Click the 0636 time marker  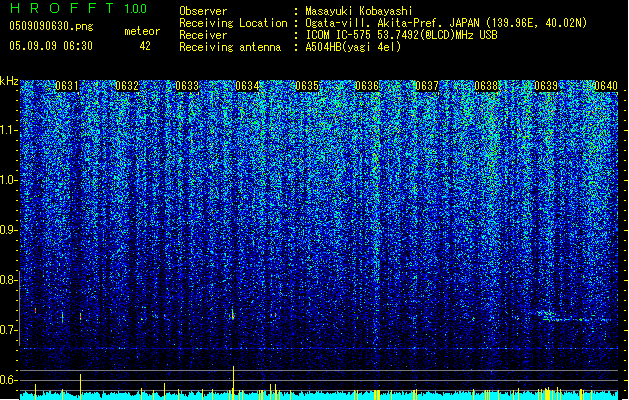[x=367, y=86]
